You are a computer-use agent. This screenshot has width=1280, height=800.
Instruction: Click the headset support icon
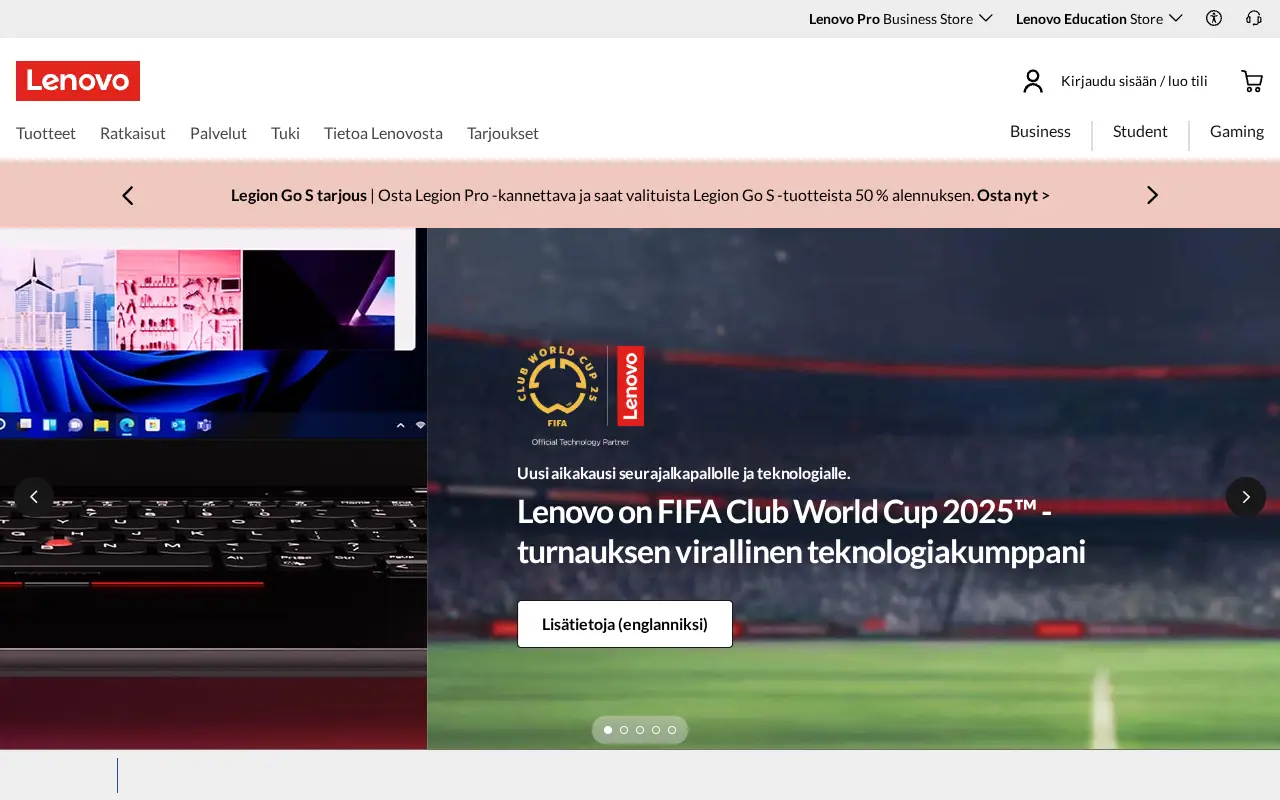(1254, 18)
